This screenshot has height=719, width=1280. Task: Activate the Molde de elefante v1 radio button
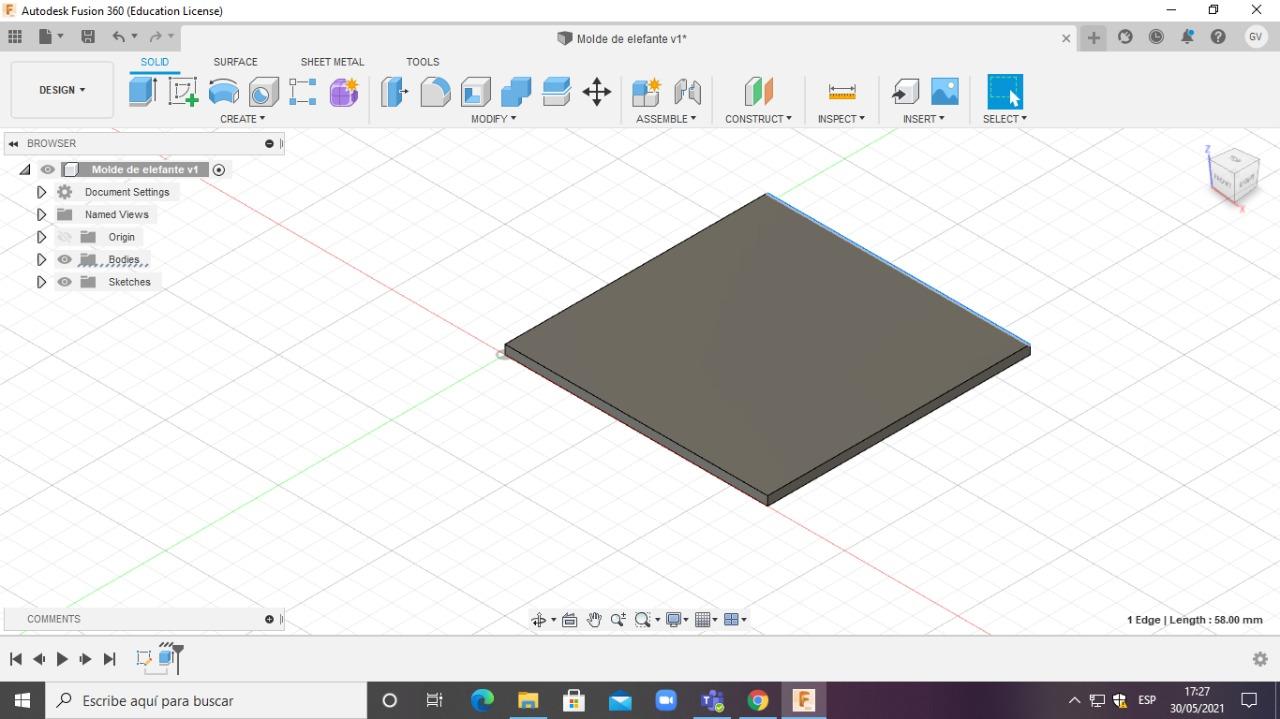[219, 170]
